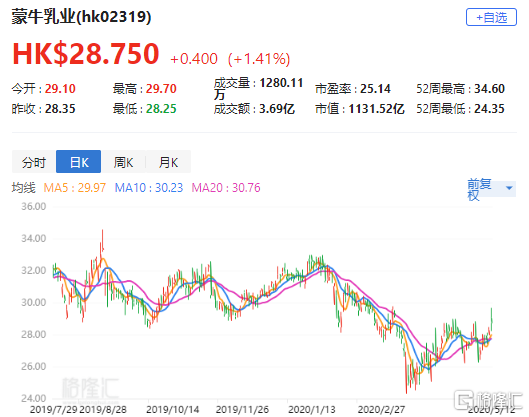Click the MA20 : 30.76 indicator label
Viewport: 529px width, 417px height.
tap(226, 188)
